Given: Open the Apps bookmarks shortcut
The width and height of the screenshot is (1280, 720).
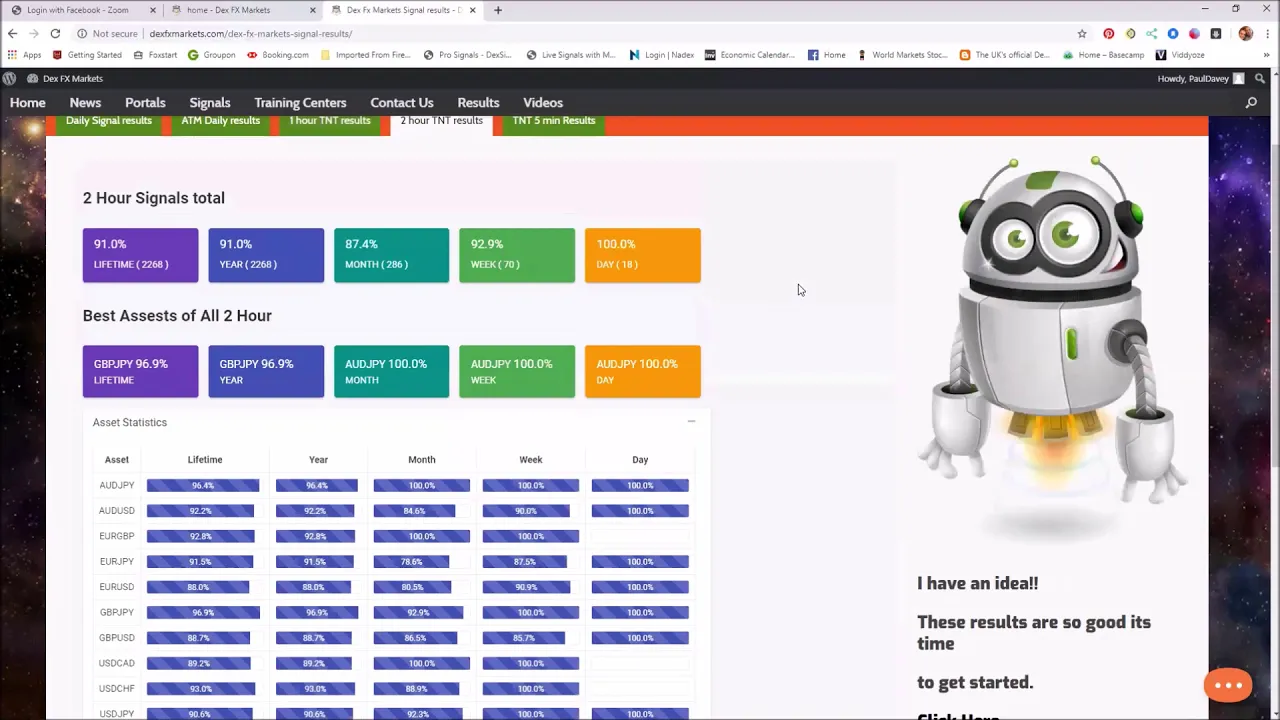Looking at the screenshot, I should pos(26,55).
